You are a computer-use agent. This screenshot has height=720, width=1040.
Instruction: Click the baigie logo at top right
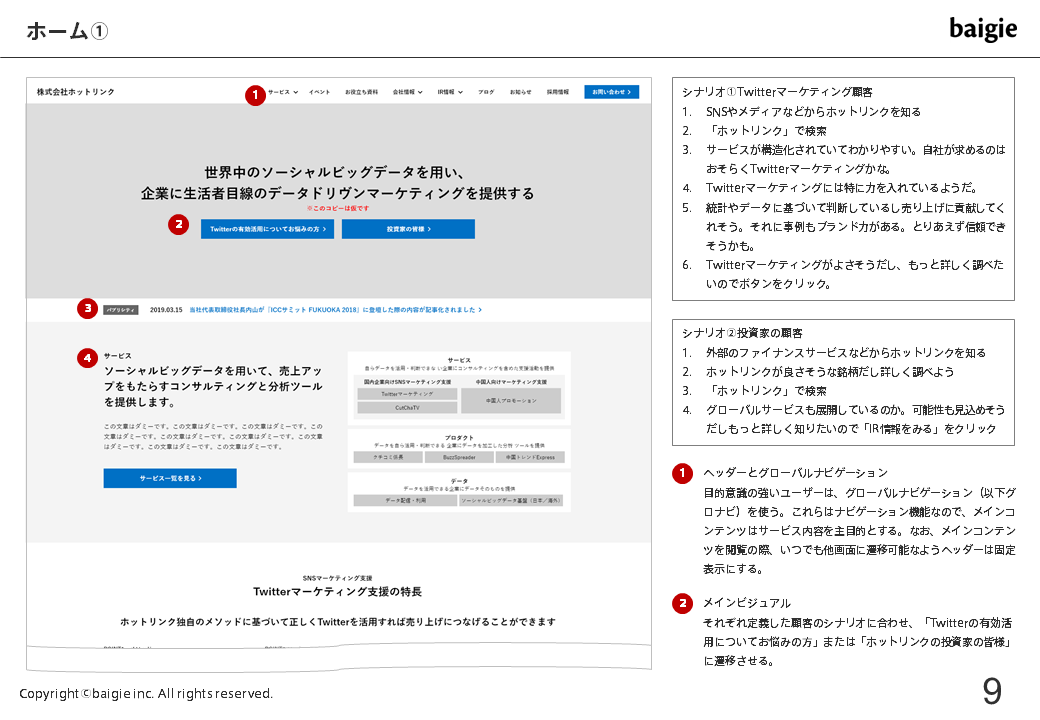(x=983, y=29)
